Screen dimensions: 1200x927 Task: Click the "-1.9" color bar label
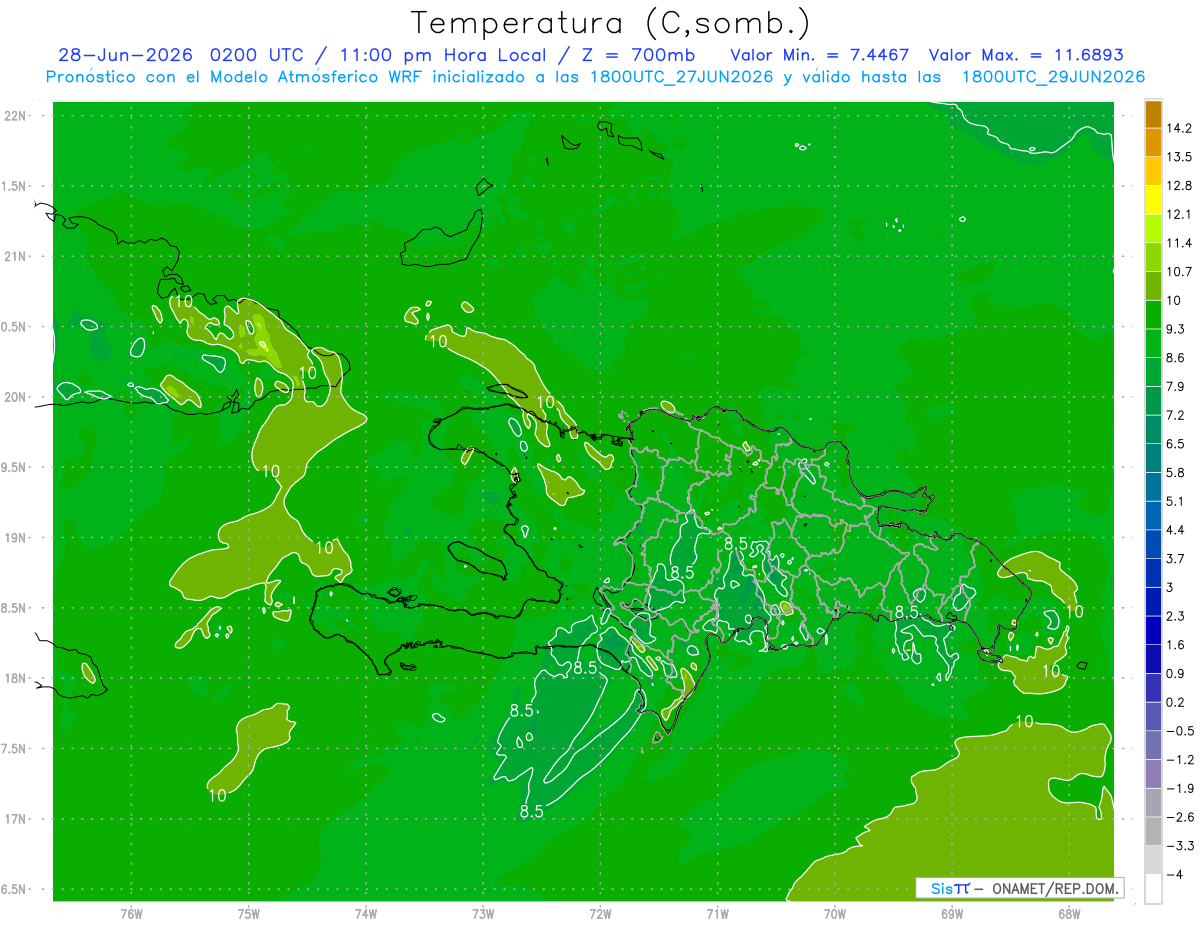click(1180, 788)
